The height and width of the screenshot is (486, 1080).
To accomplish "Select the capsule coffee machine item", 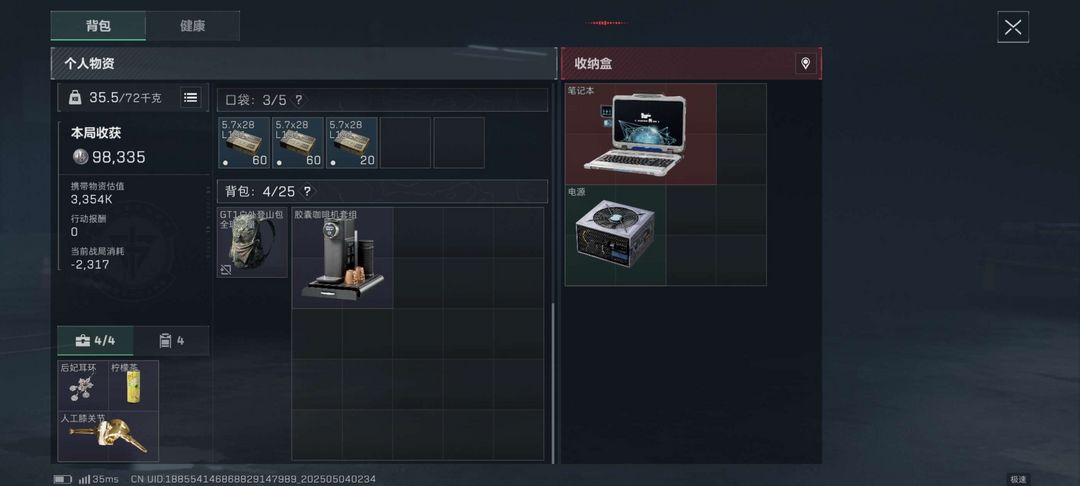I will click(x=342, y=257).
